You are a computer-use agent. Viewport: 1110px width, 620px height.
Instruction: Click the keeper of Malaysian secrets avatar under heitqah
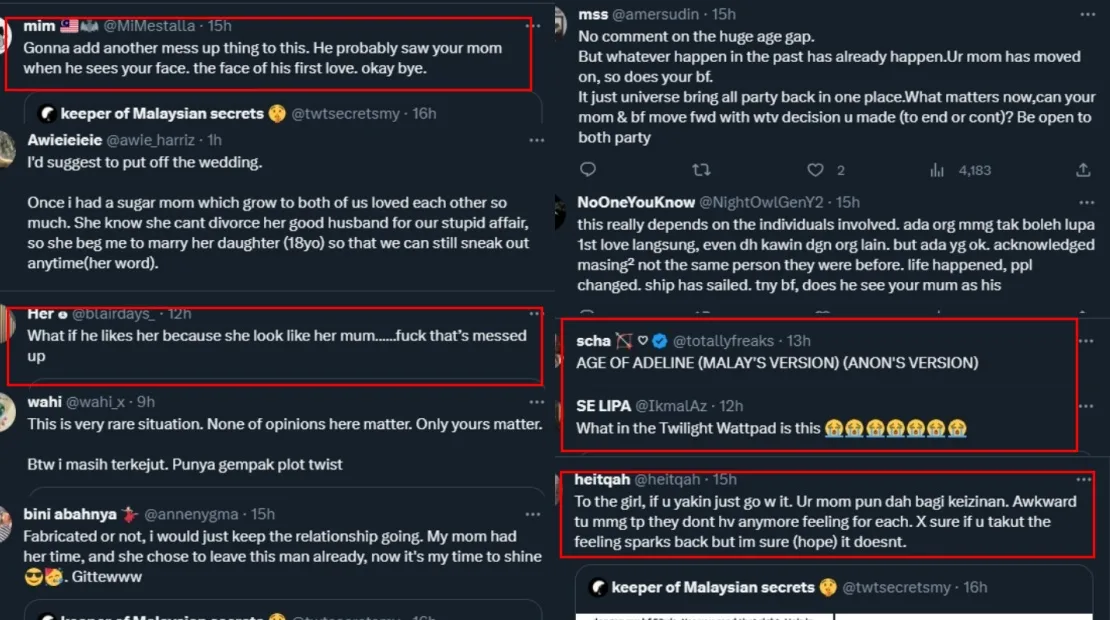click(598, 588)
